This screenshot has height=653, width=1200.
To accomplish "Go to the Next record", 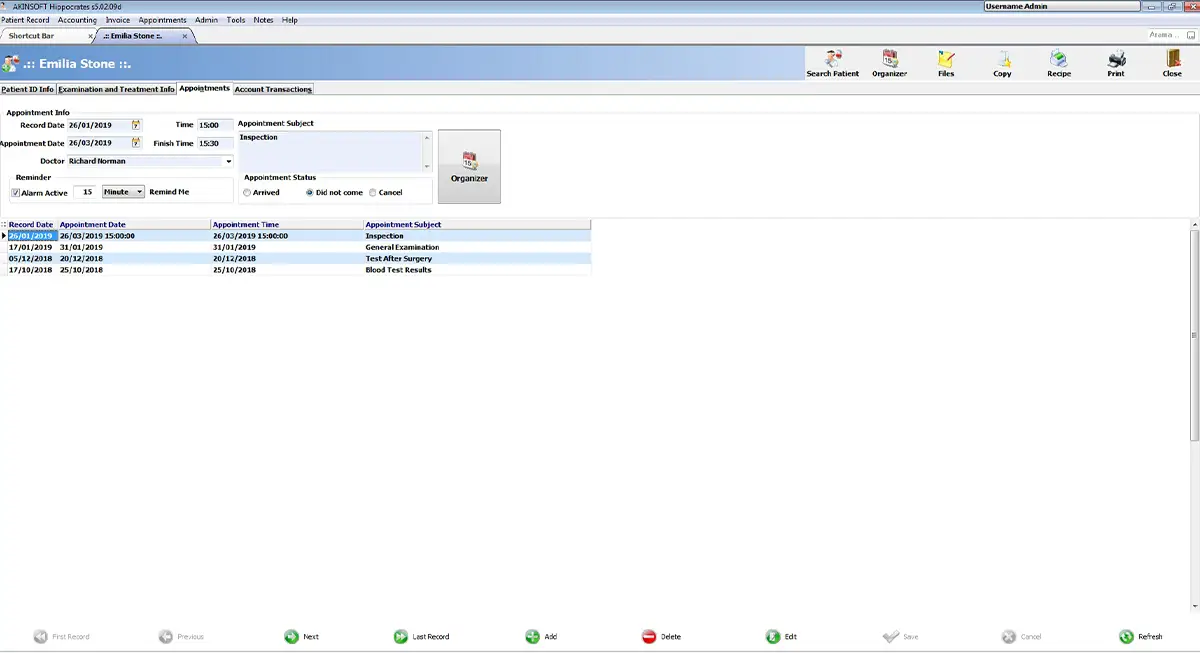I will (x=301, y=636).
